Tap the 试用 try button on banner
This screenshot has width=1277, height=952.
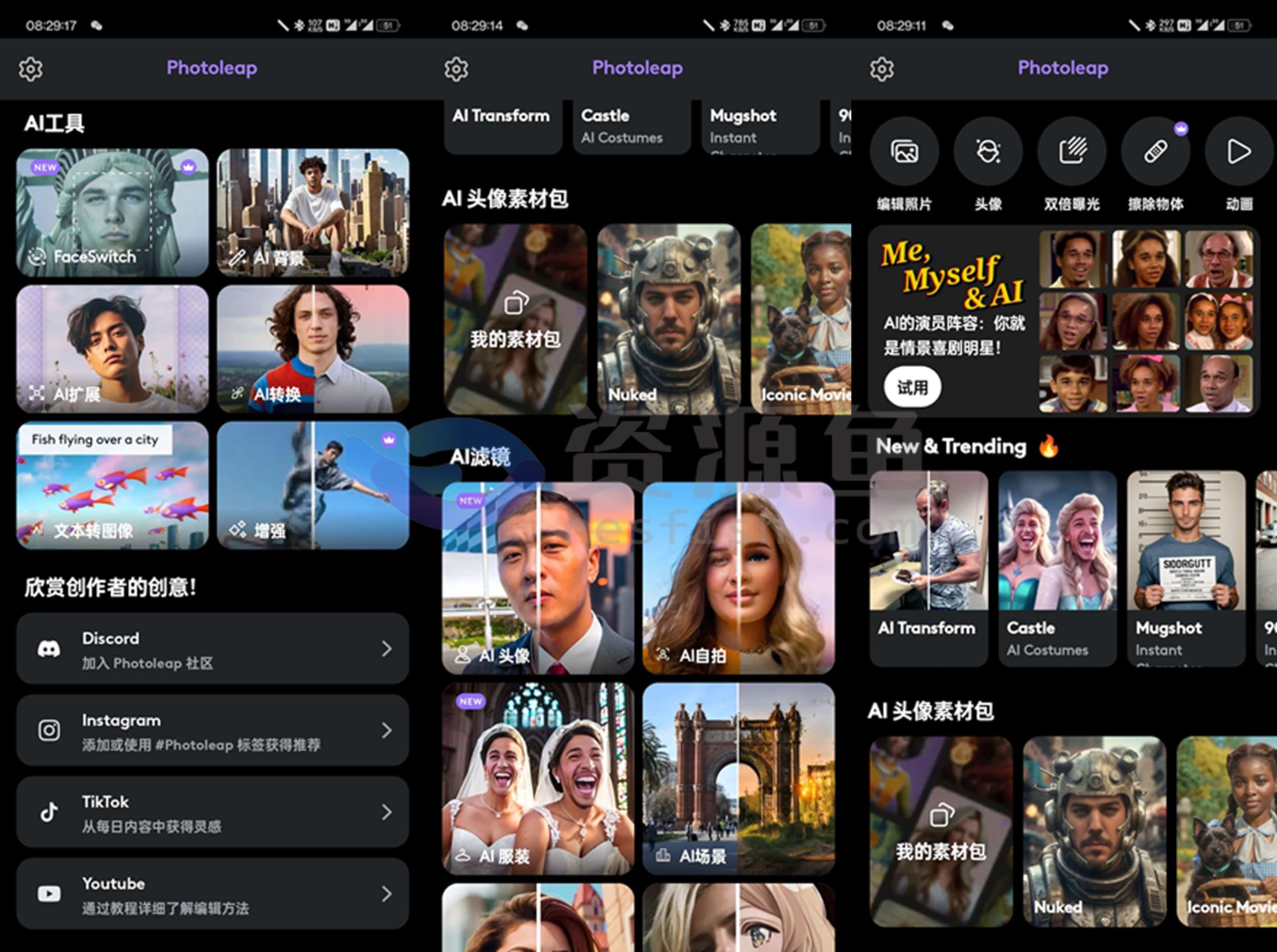coord(912,387)
